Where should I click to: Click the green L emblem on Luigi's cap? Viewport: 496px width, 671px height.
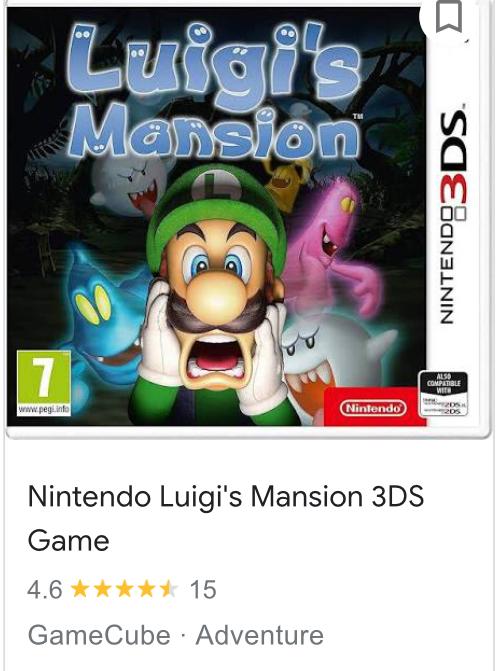click(x=221, y=187)
